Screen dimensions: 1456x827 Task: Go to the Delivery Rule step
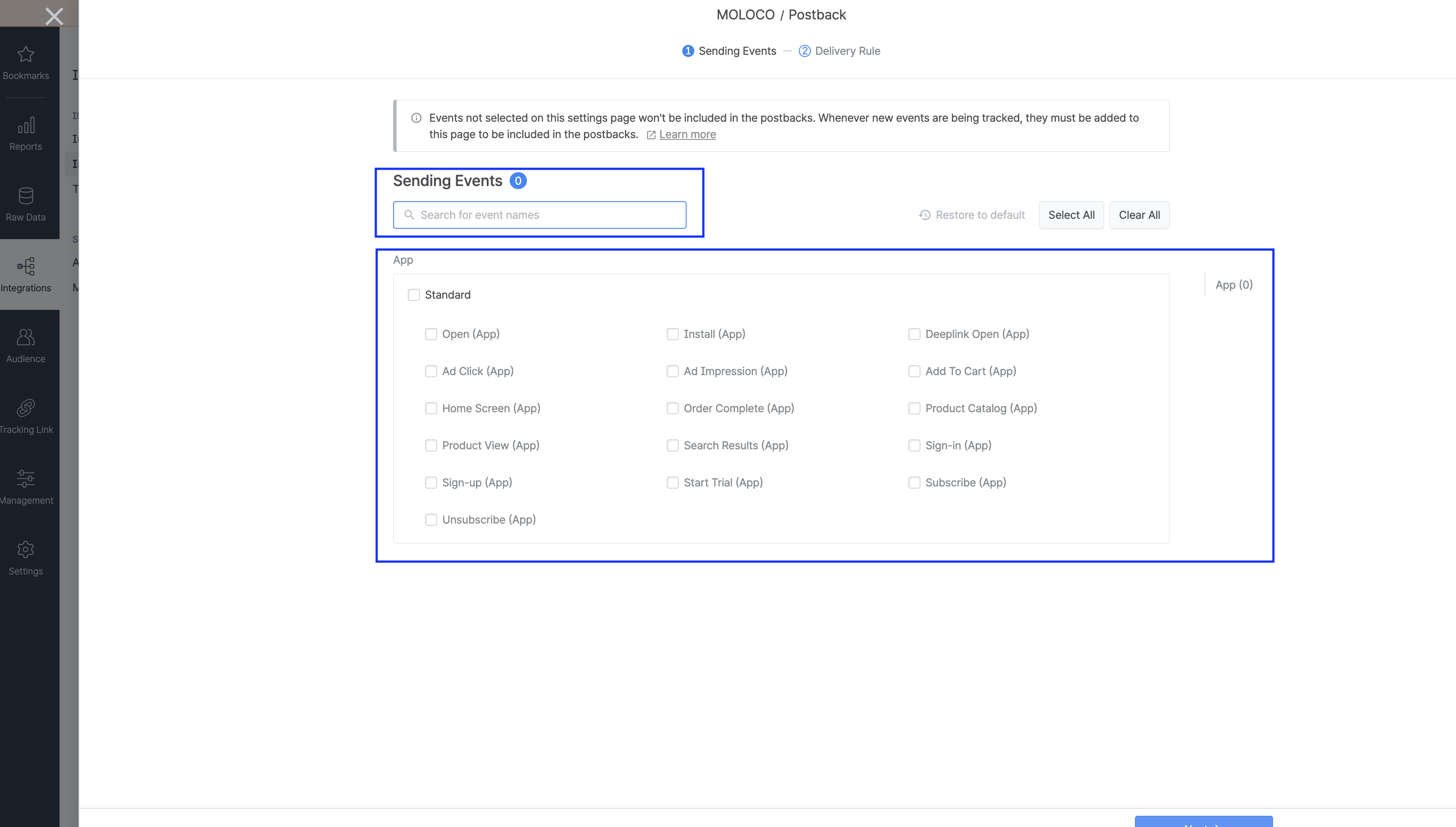[839, 51]
